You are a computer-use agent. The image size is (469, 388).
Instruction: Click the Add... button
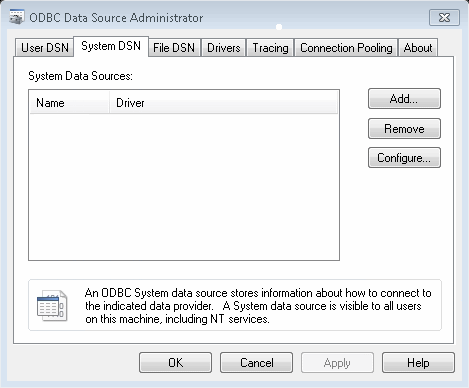404,99
